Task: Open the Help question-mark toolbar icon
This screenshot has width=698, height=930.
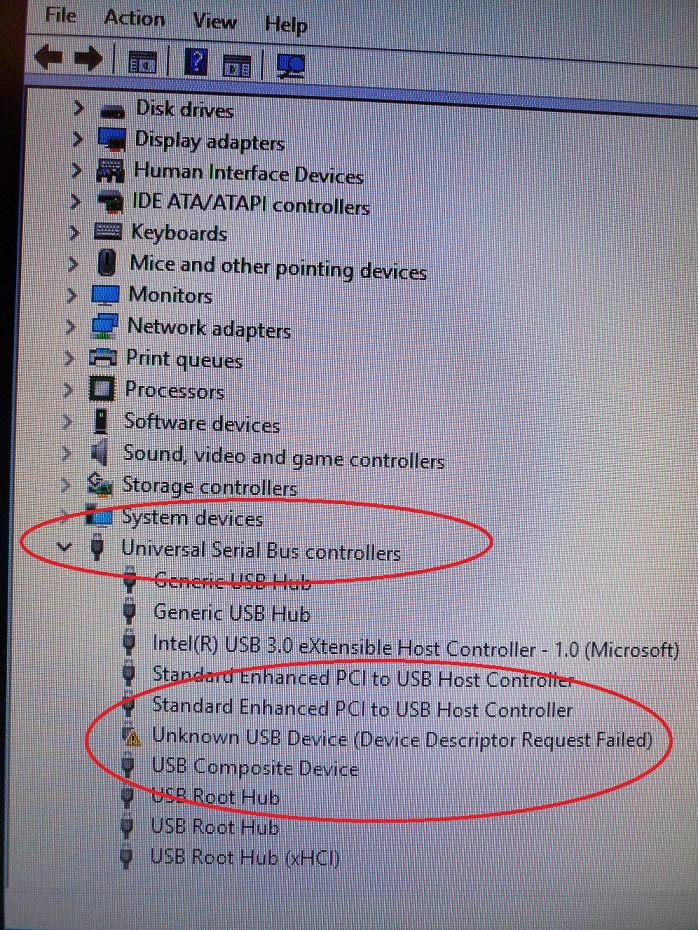Action: [x=196, y=62]
